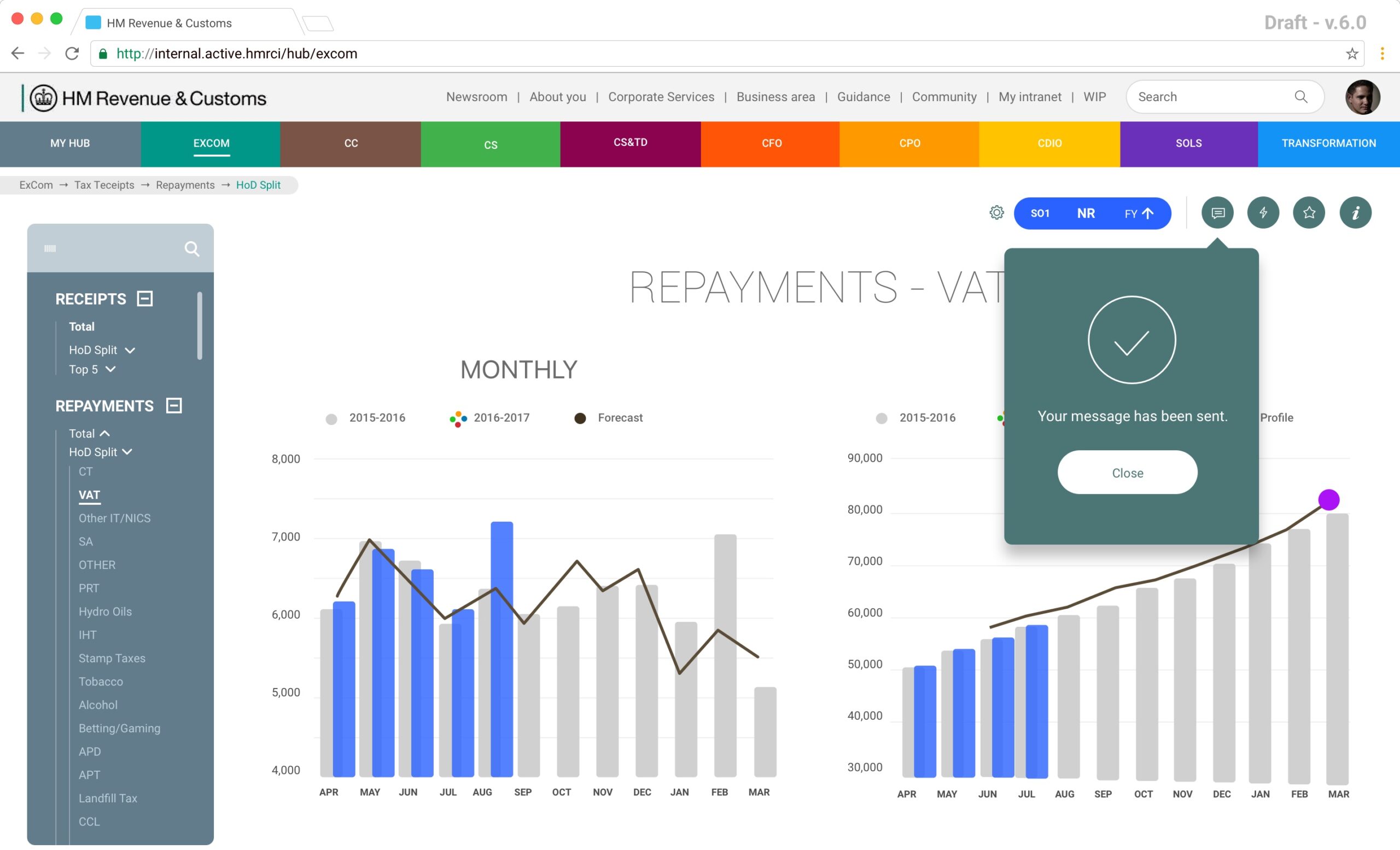Click the secure padlock icon in address bar

click(x=103, y=54)
